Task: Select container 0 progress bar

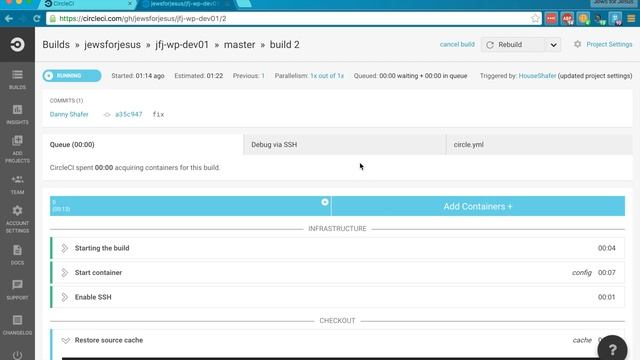Action: pos(191,206)
